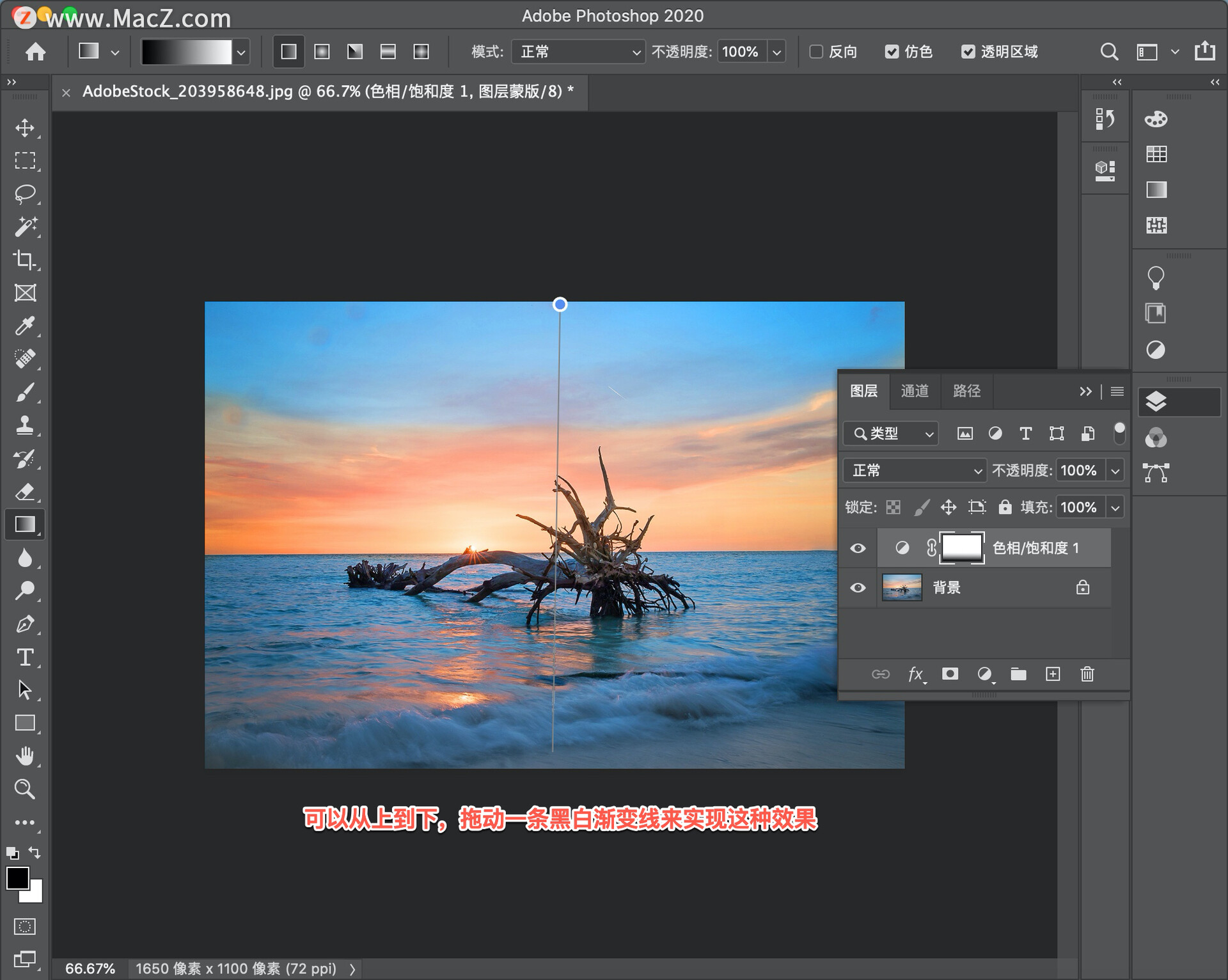Uncheck the 透明区域 checkbox

[x=968, y=52]
